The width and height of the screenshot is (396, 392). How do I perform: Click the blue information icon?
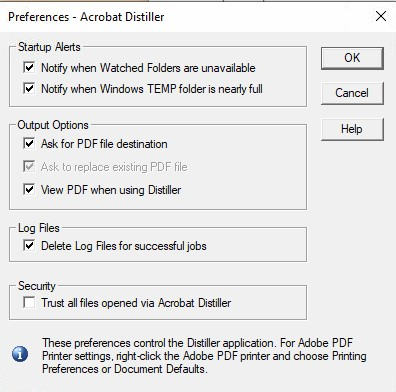[x=20, y=354]
